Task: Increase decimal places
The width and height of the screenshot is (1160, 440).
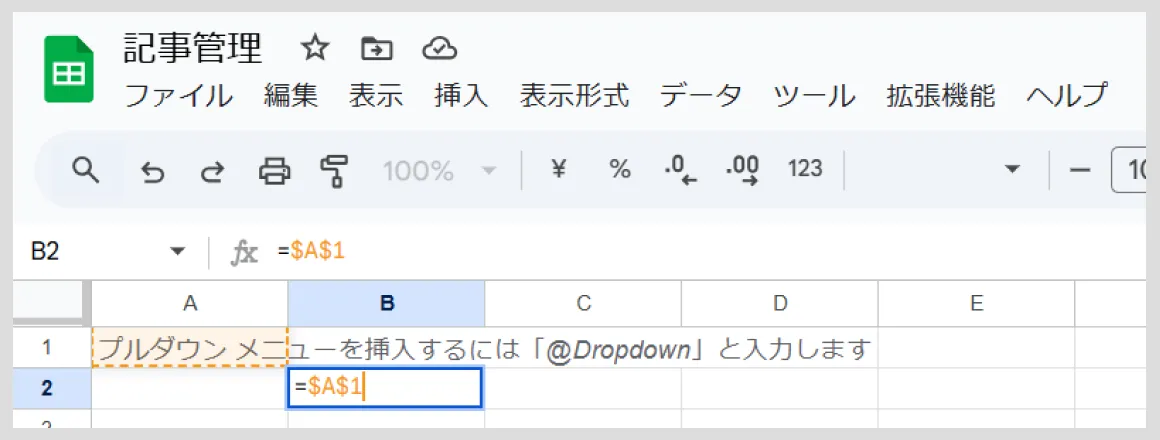Action: click(x=742, y=171)
